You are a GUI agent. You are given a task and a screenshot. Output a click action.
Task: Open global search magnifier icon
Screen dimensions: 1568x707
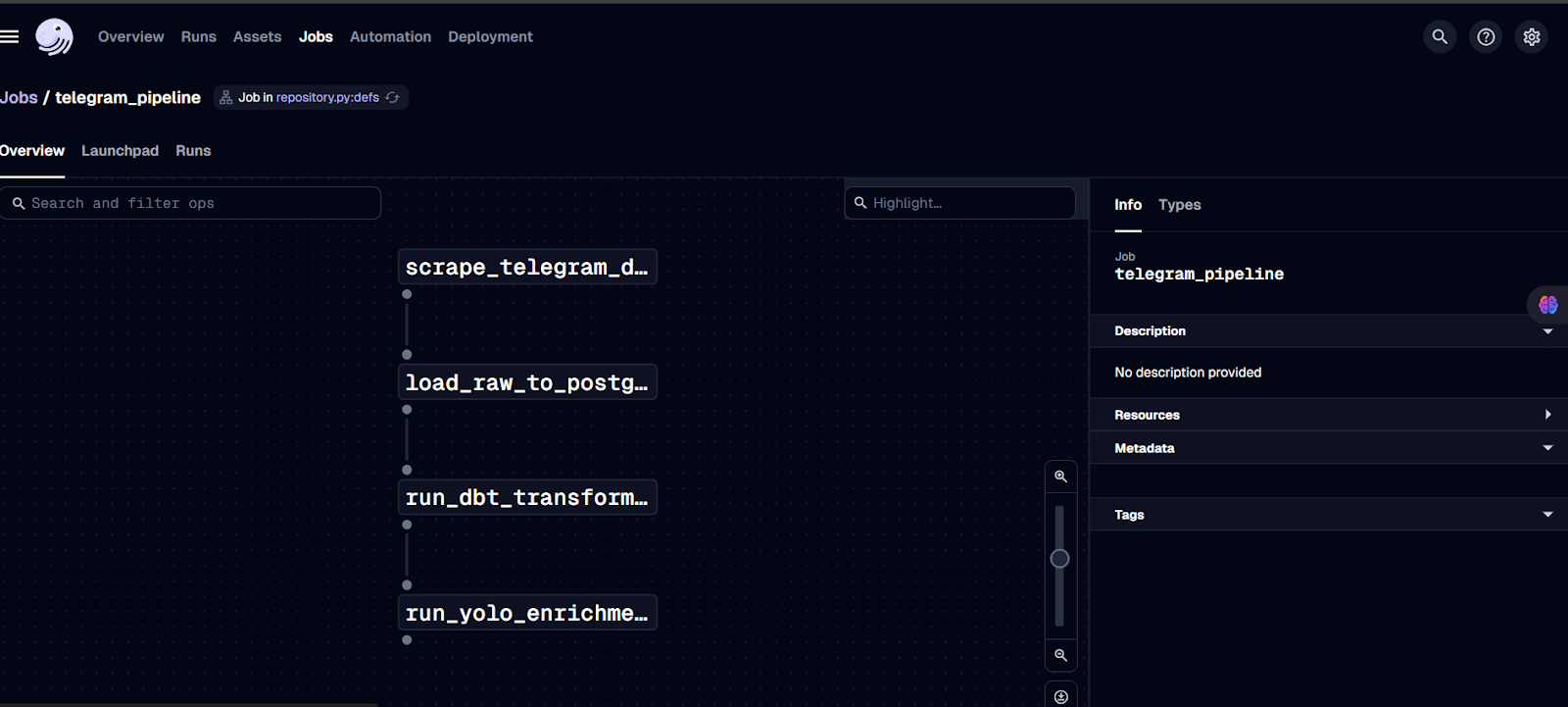[1440, 36]
